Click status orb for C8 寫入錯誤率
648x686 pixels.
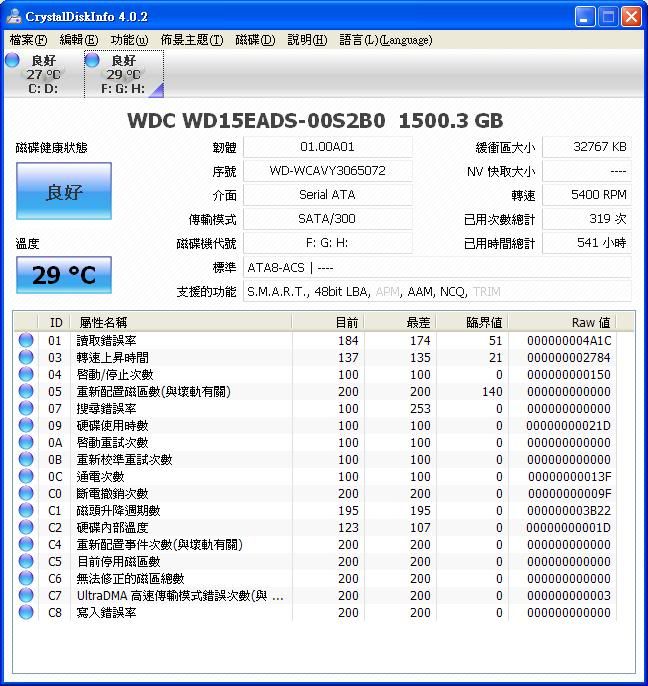click(26, 613)
